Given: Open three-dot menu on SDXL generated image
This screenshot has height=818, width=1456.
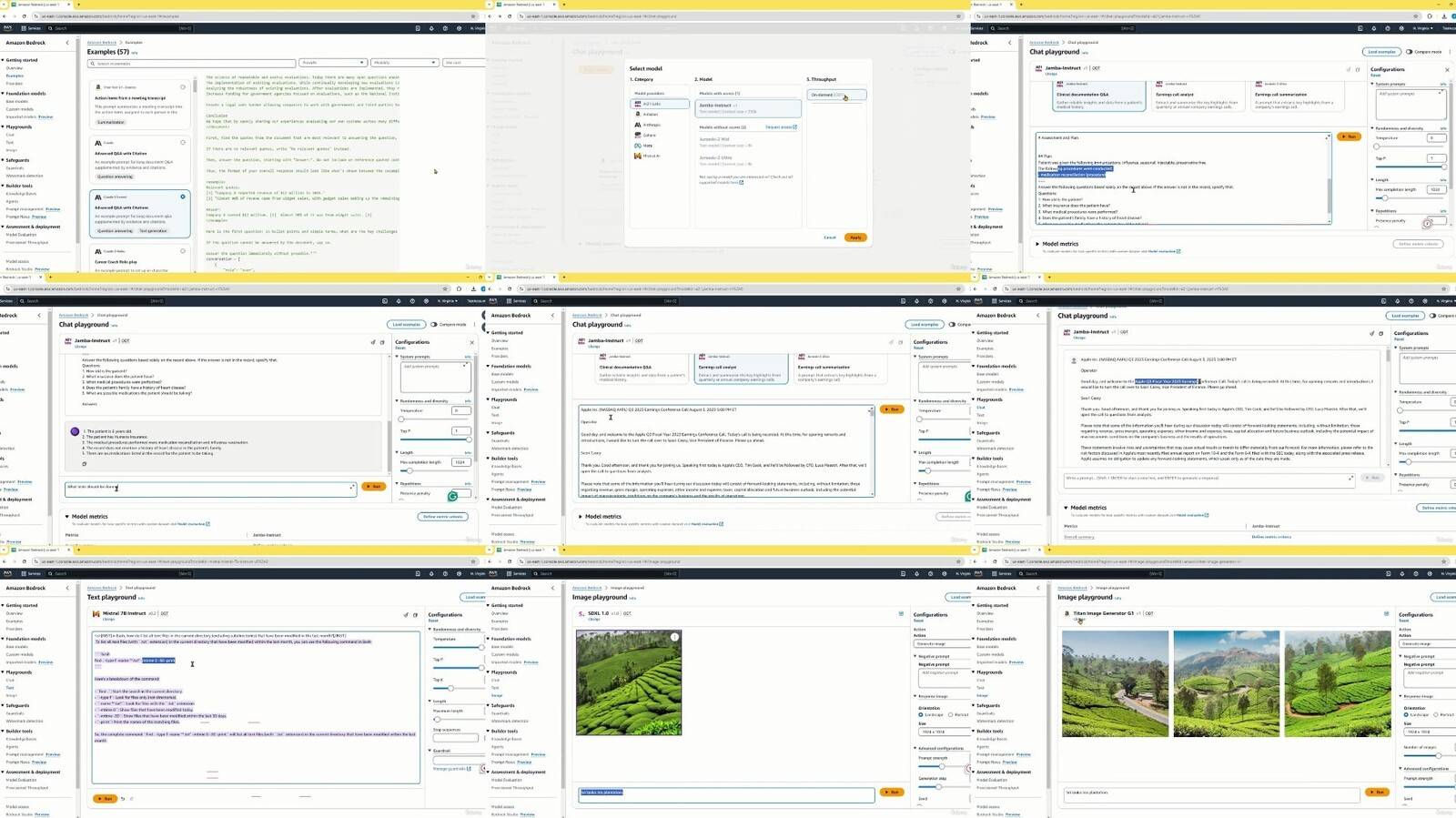Looking at the screenshot, I should tap(674, 637).
